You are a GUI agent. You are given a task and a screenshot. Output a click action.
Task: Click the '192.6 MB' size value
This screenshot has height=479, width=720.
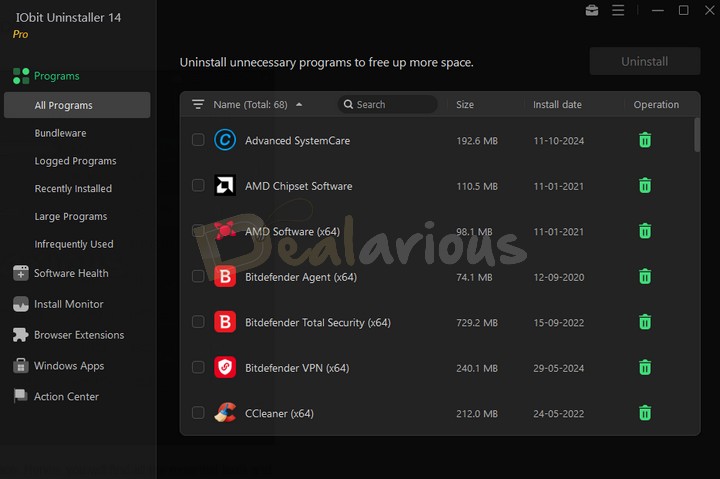(x=477, y=141)
